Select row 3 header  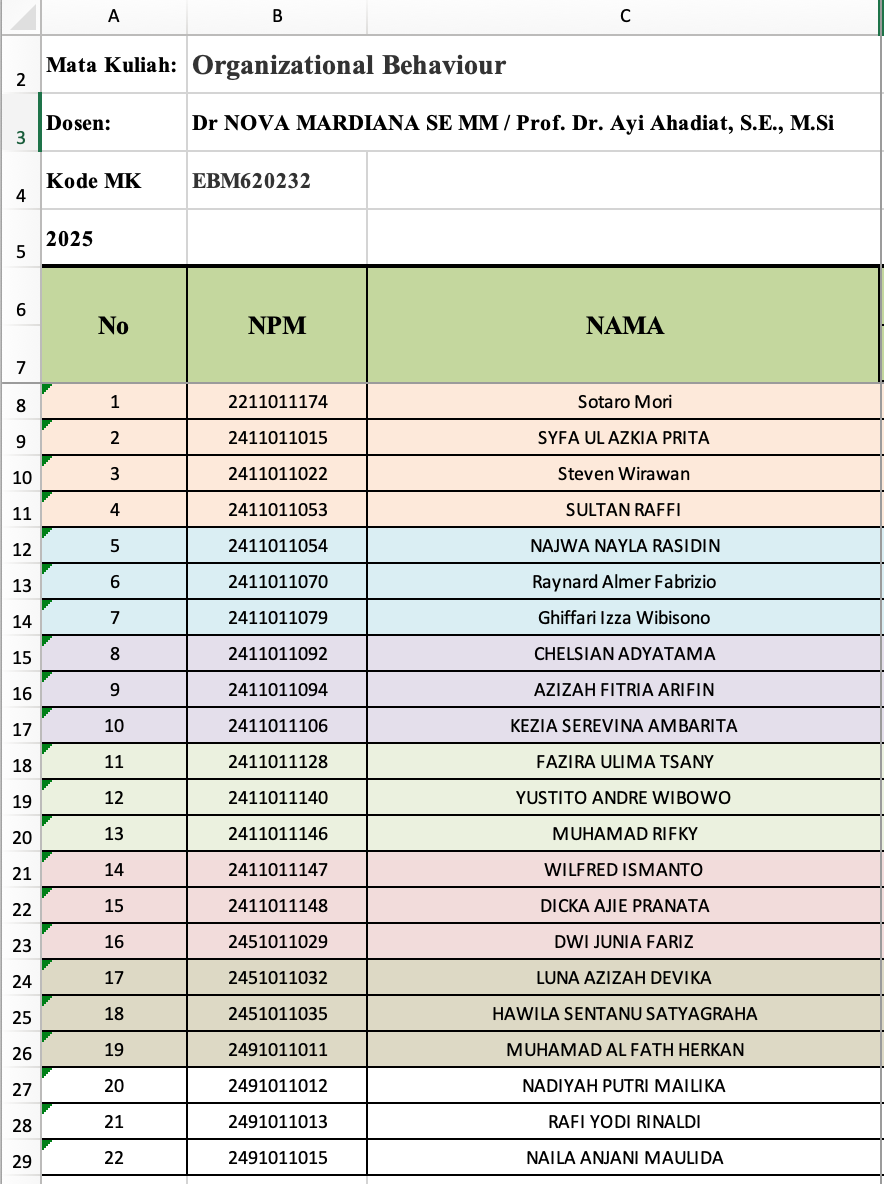(x=20, y=123)
